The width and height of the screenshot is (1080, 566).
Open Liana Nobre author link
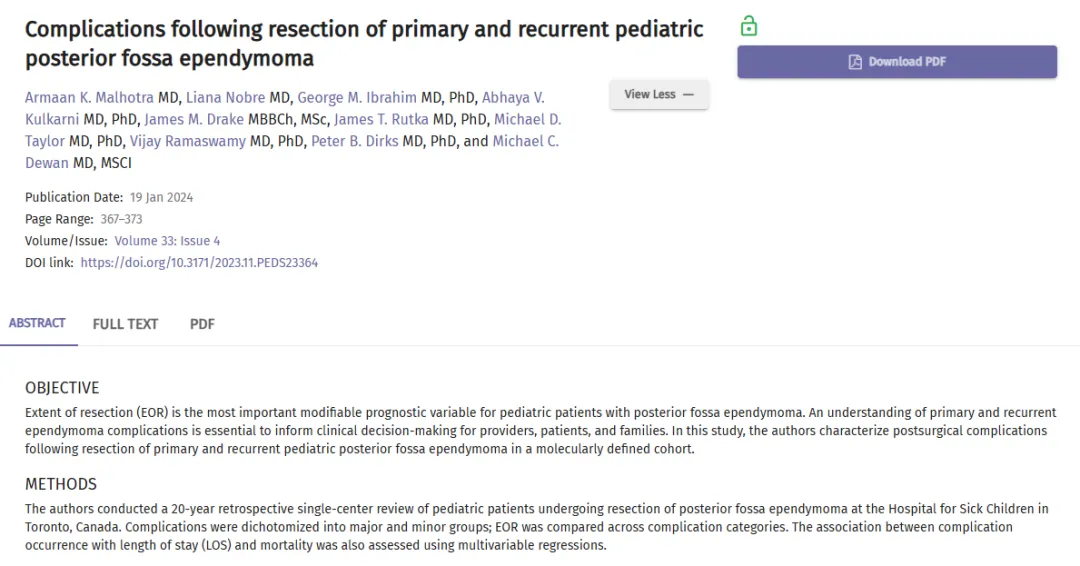(x=225, y=98)
